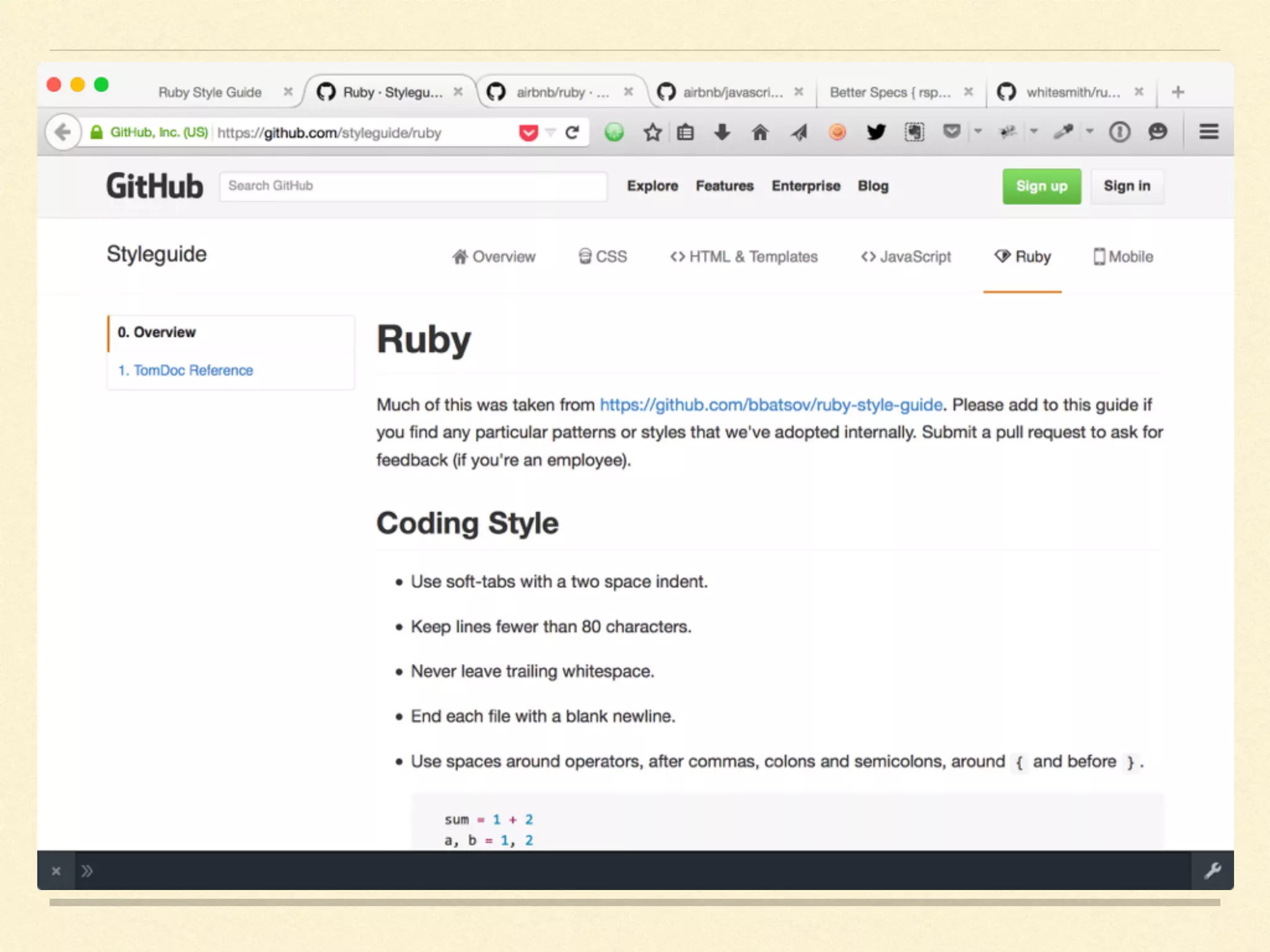Save page with red Pocket icon

(528, 132)
